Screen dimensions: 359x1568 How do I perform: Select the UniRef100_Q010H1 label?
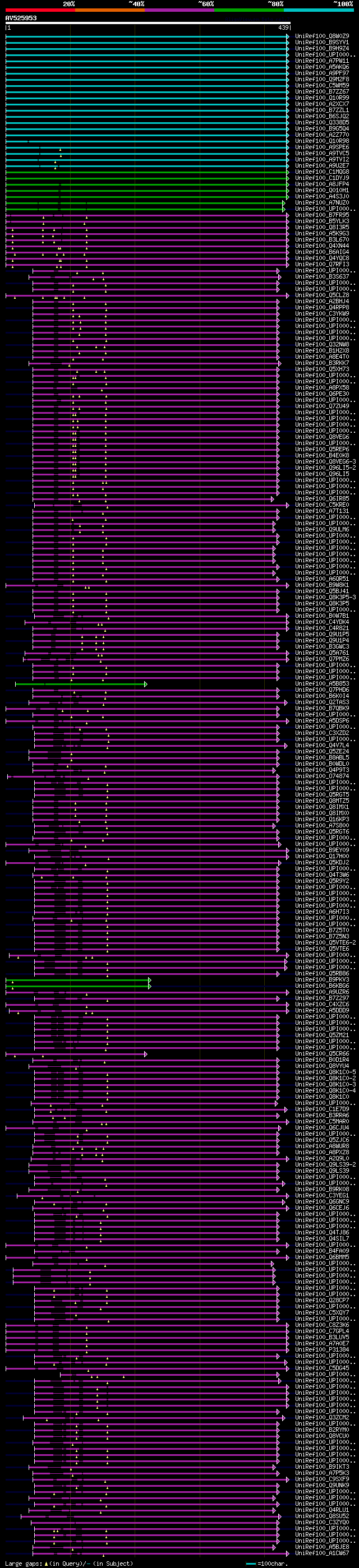pyautogui.click(x=323, y=191)
